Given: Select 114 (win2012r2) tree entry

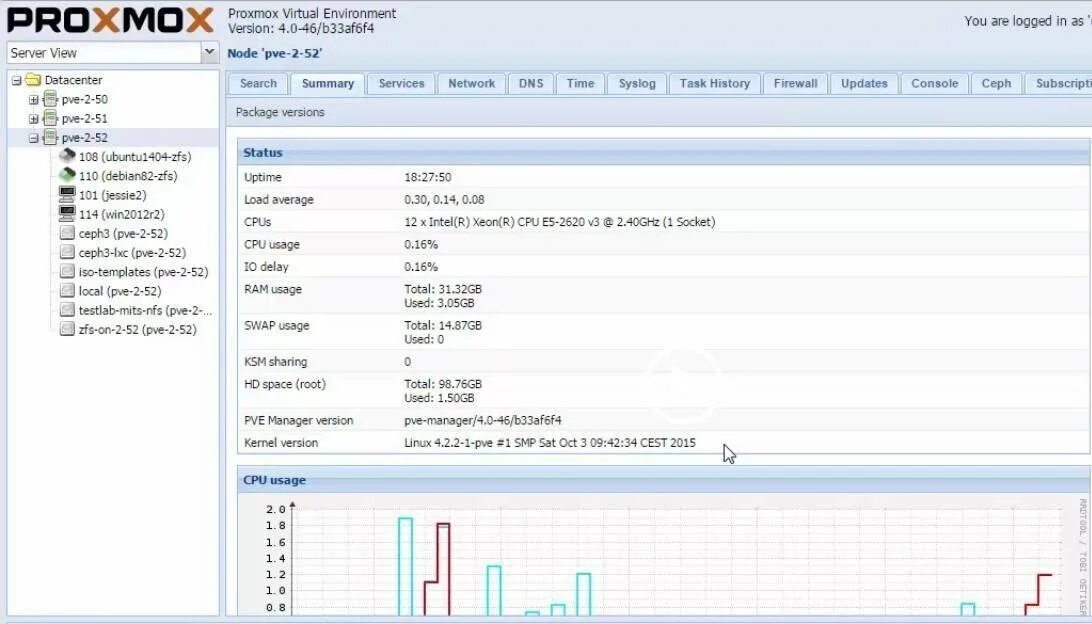Looking at the screenshot, I should click(121, 214).
